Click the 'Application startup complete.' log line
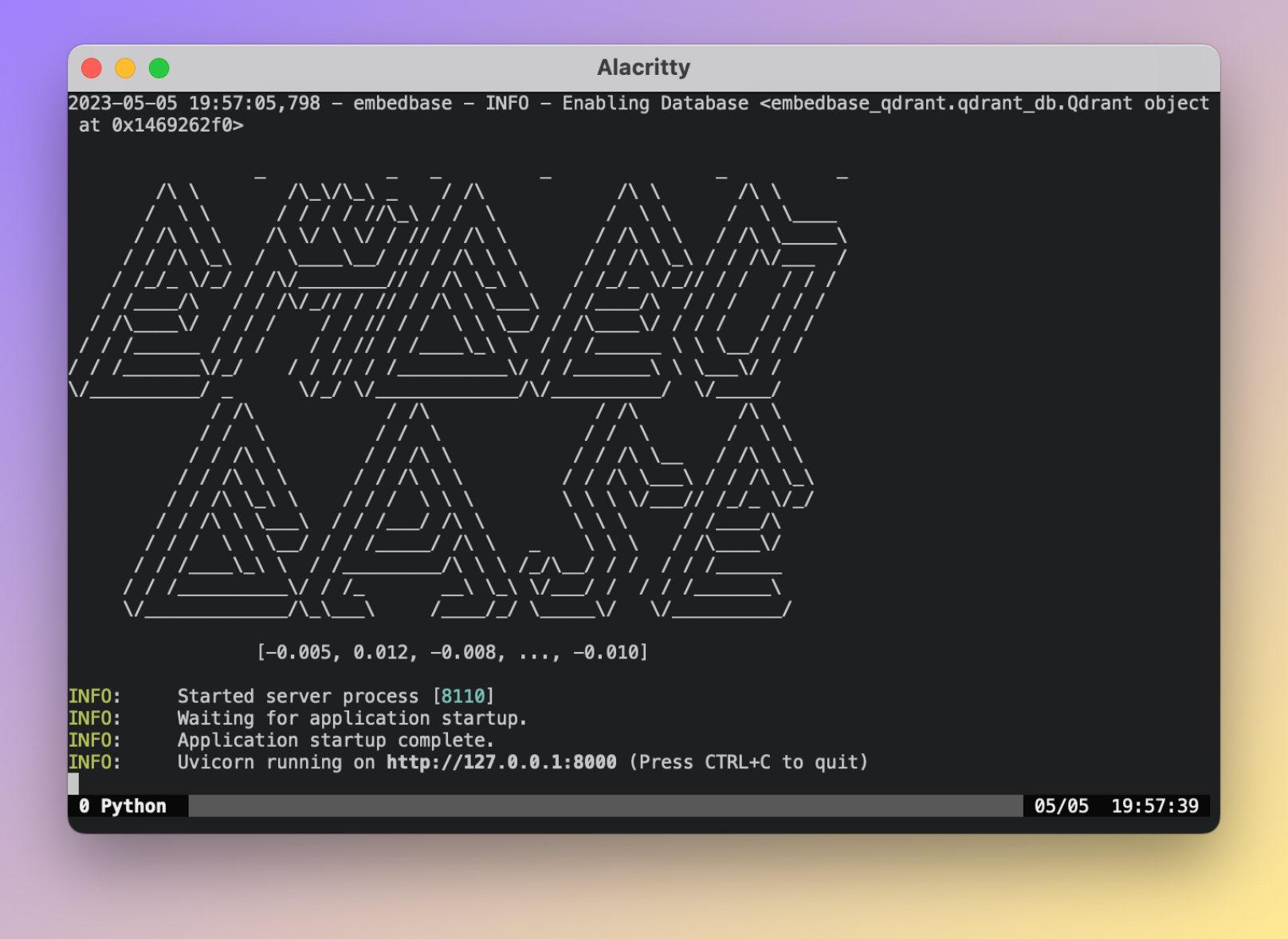 (336, 741)
